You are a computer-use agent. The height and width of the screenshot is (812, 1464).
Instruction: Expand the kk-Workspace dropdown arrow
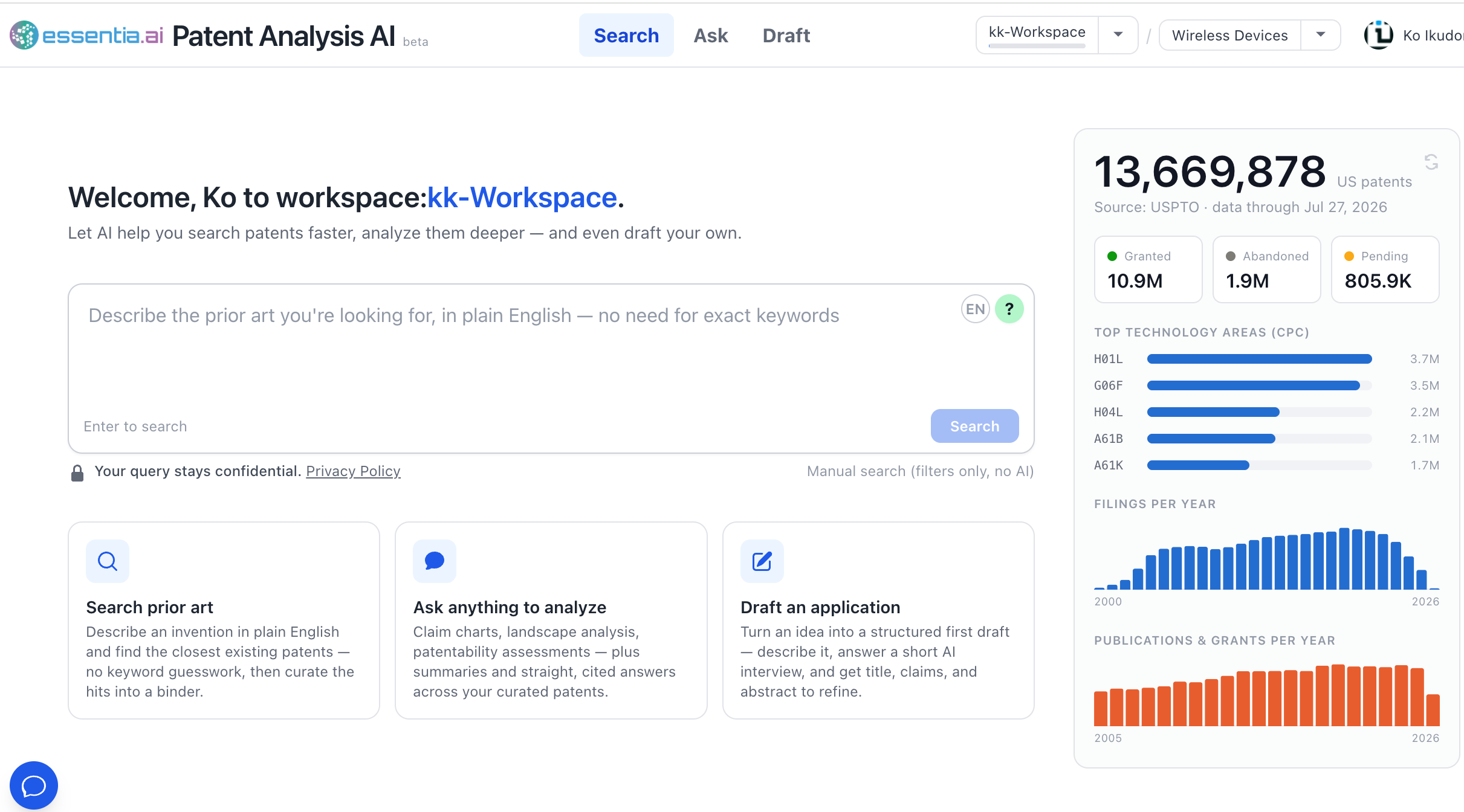coord(1118,34)
